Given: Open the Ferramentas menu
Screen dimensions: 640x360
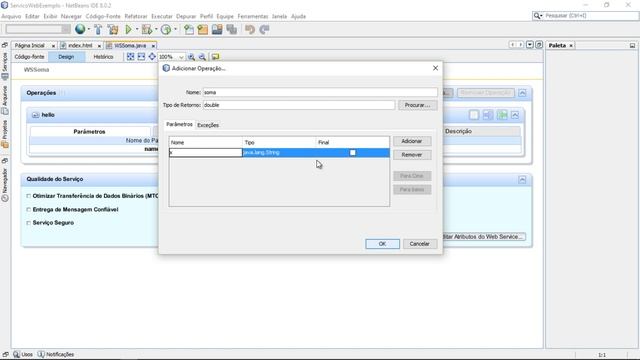Looking at the screenshot, I should 253,16.
